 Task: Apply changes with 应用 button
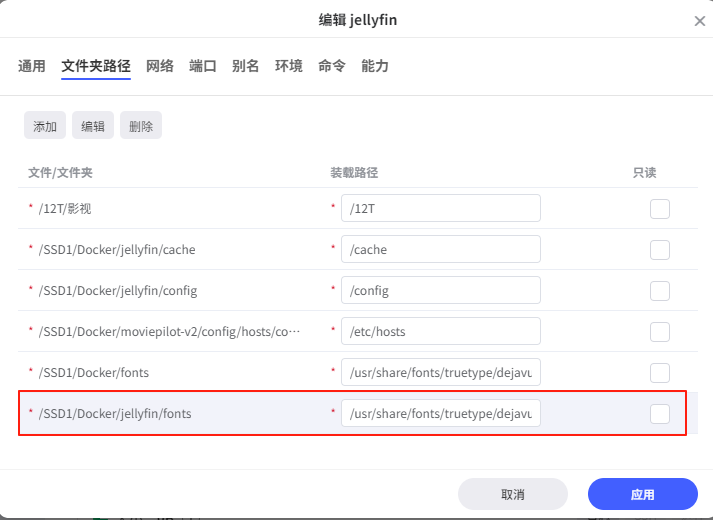643,494
